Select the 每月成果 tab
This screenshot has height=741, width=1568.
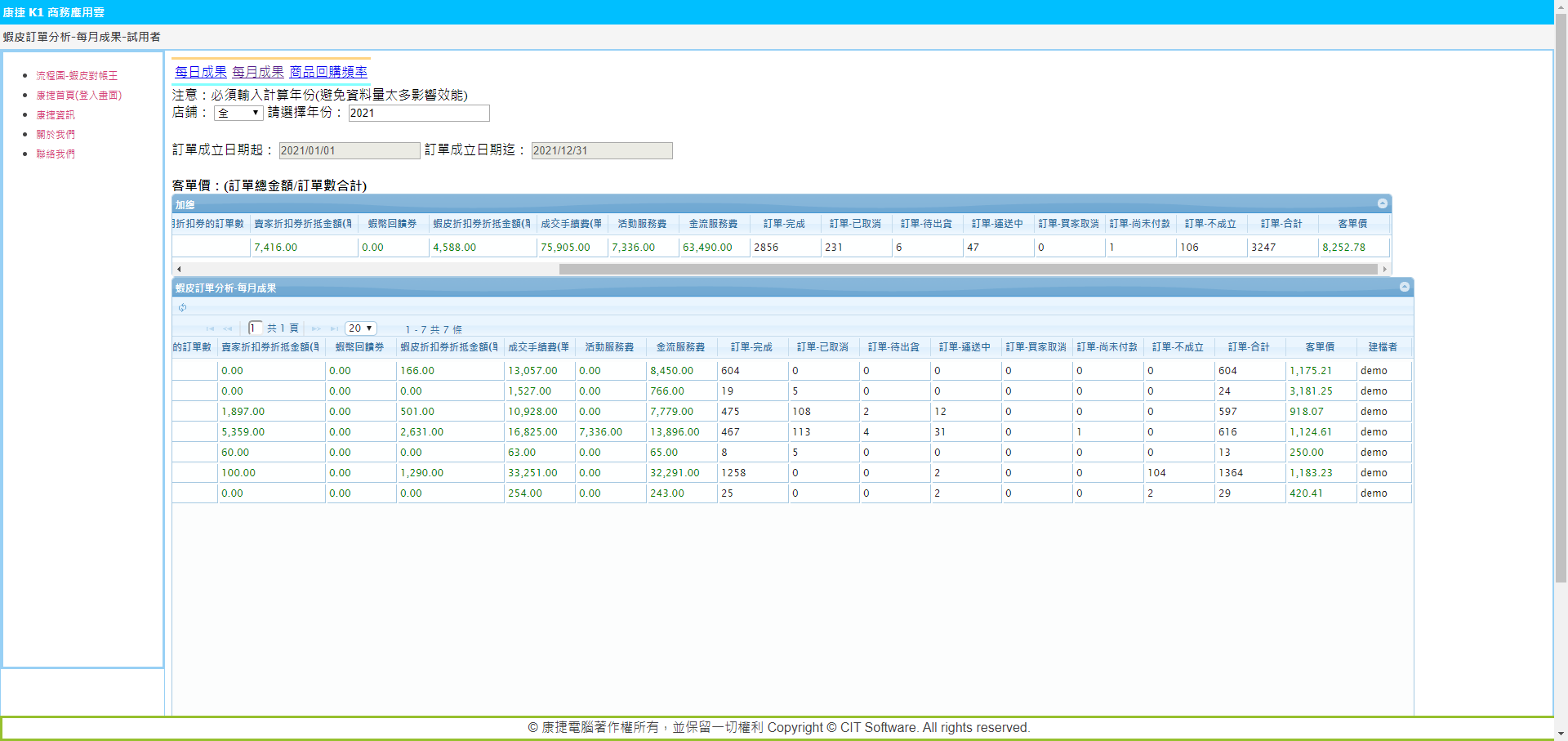(258, 72)
